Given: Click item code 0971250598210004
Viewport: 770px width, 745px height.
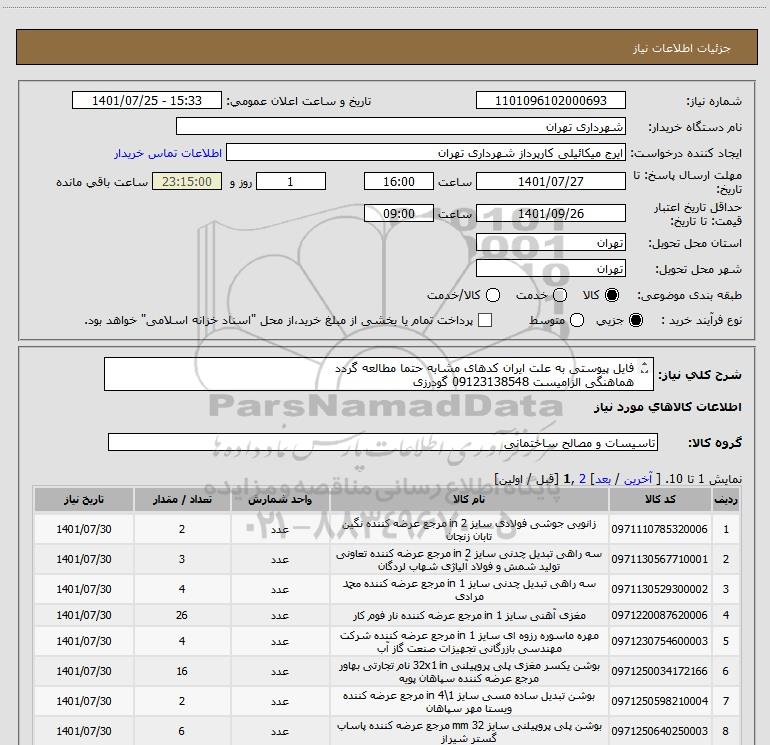Looking at the screenshot, I should tap(660, 701).
